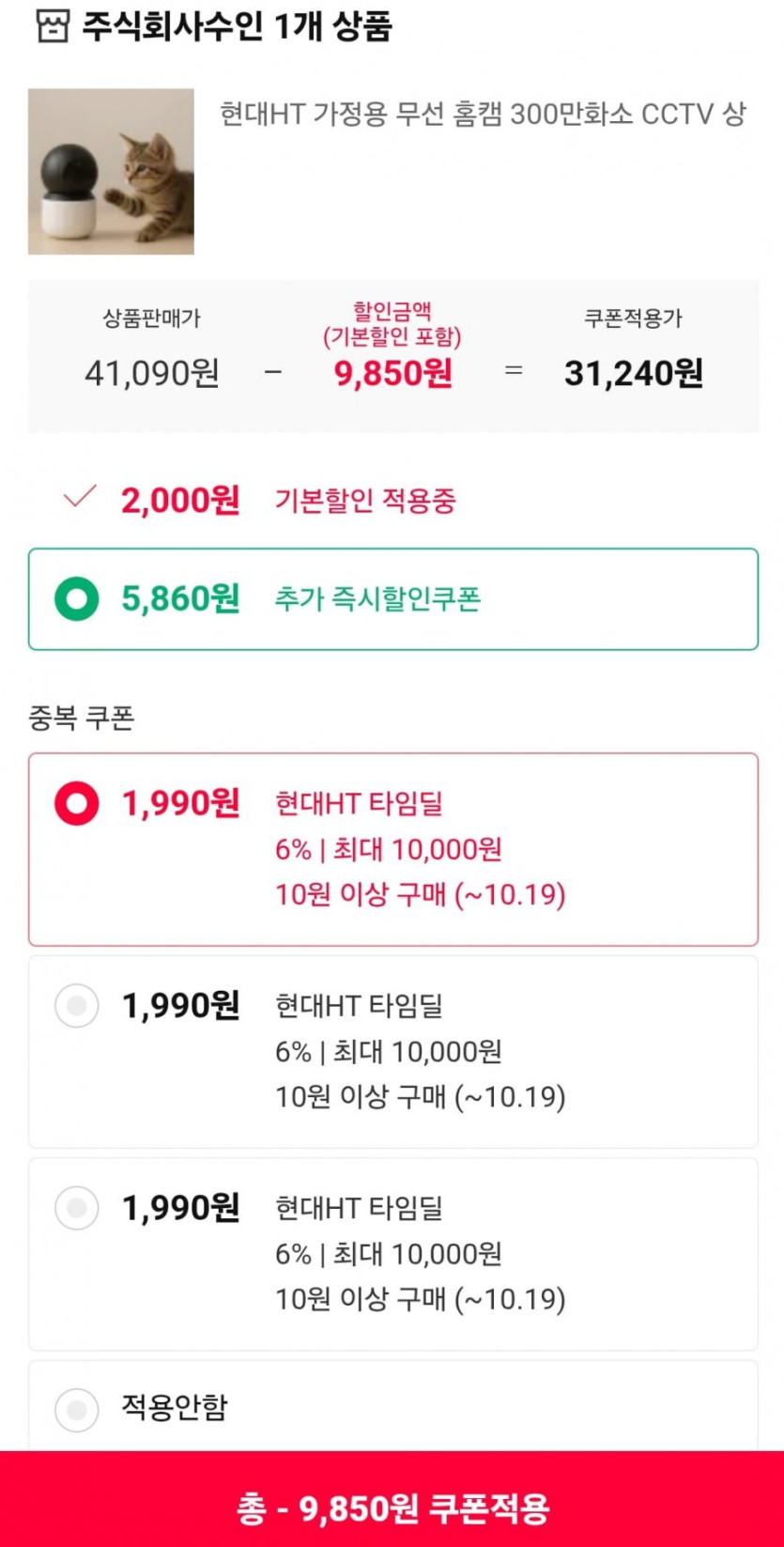784x1547 pixels.
Task: Select the 적용안함 radio option
Action: (x=76, y=1409)
